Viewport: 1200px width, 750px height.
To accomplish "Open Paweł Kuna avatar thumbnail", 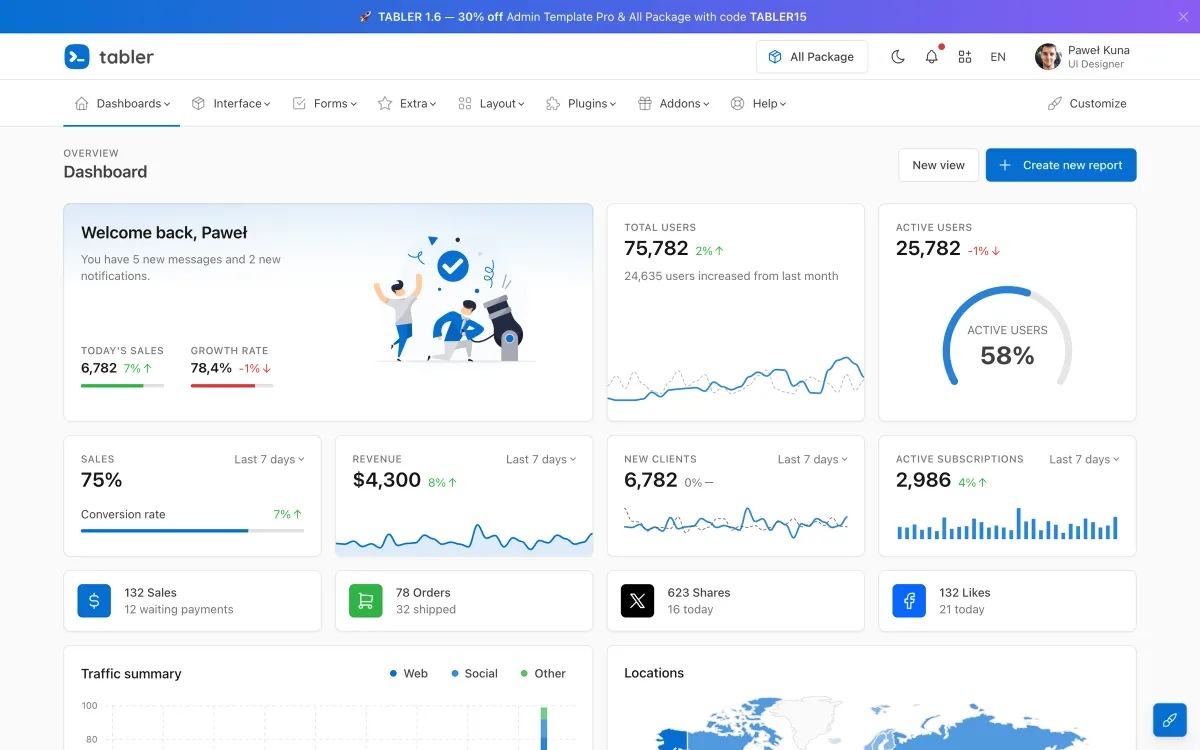I will pos(1048,57).
